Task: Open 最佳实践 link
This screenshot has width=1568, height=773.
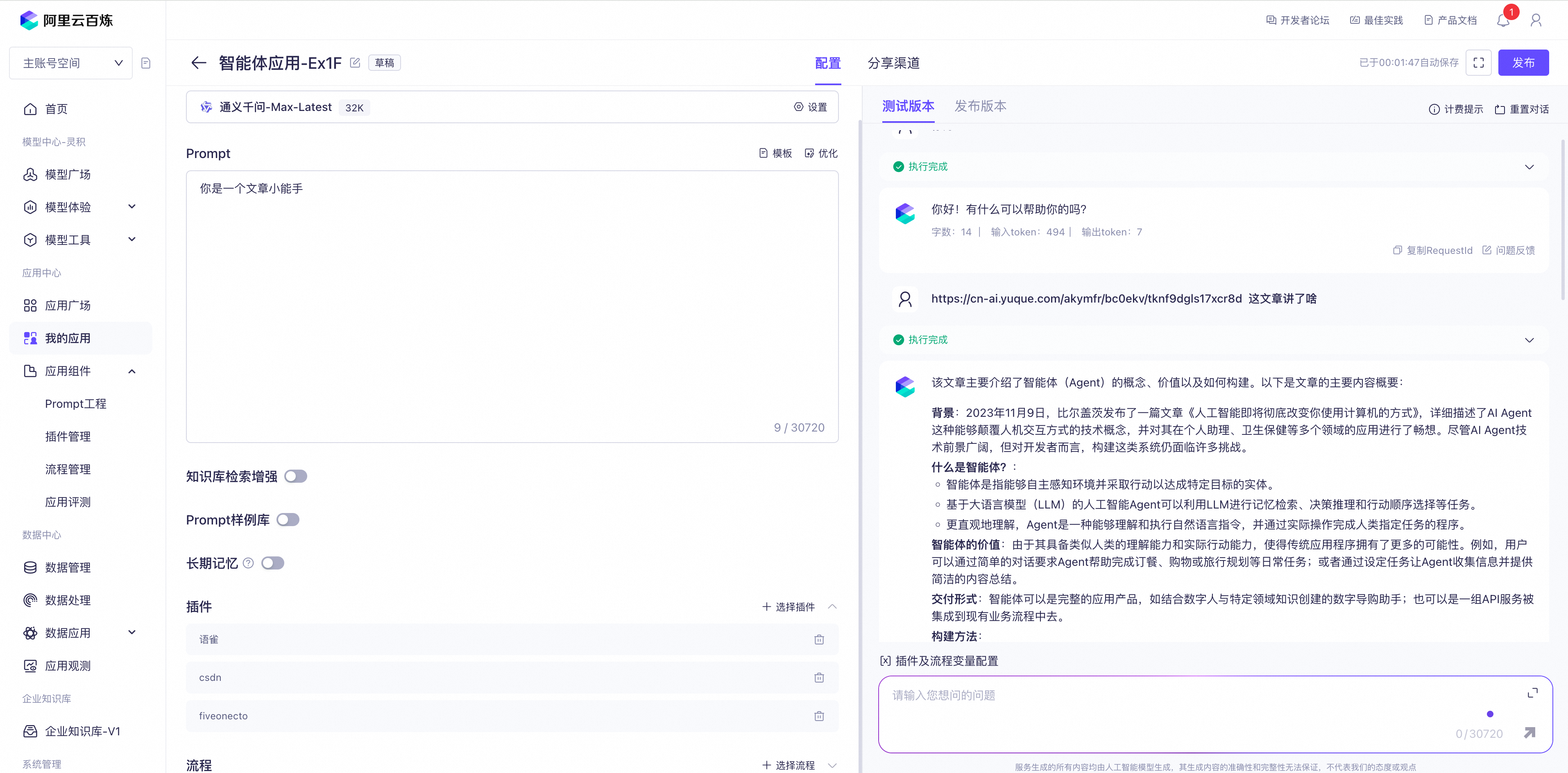Action: 1376,21
